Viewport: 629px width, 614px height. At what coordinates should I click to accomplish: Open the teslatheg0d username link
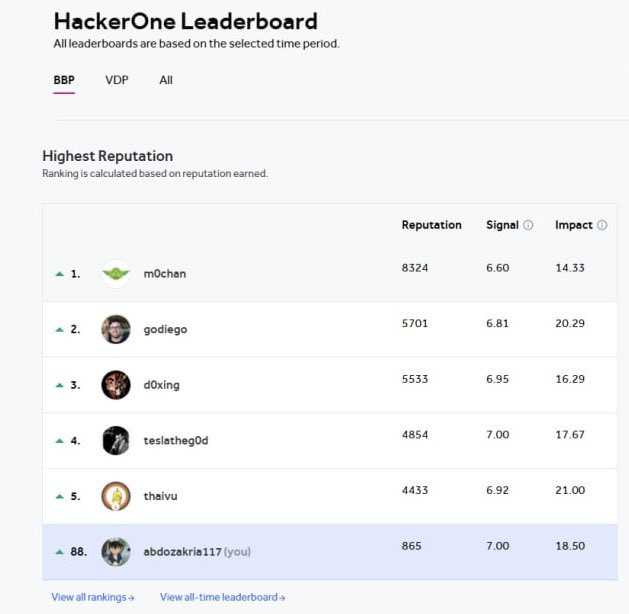pos(176,441)
